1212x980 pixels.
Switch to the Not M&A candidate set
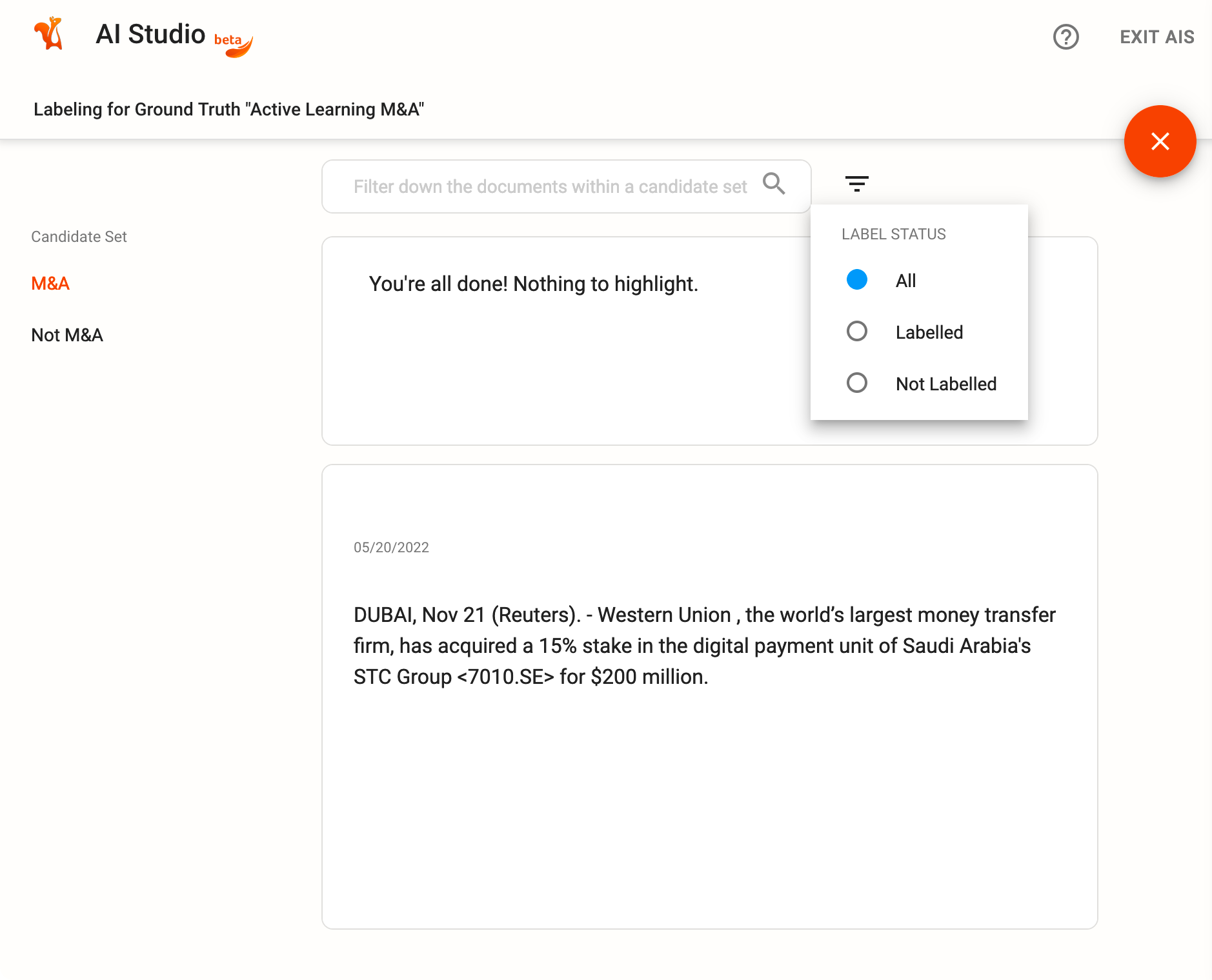tap(66, 335)
